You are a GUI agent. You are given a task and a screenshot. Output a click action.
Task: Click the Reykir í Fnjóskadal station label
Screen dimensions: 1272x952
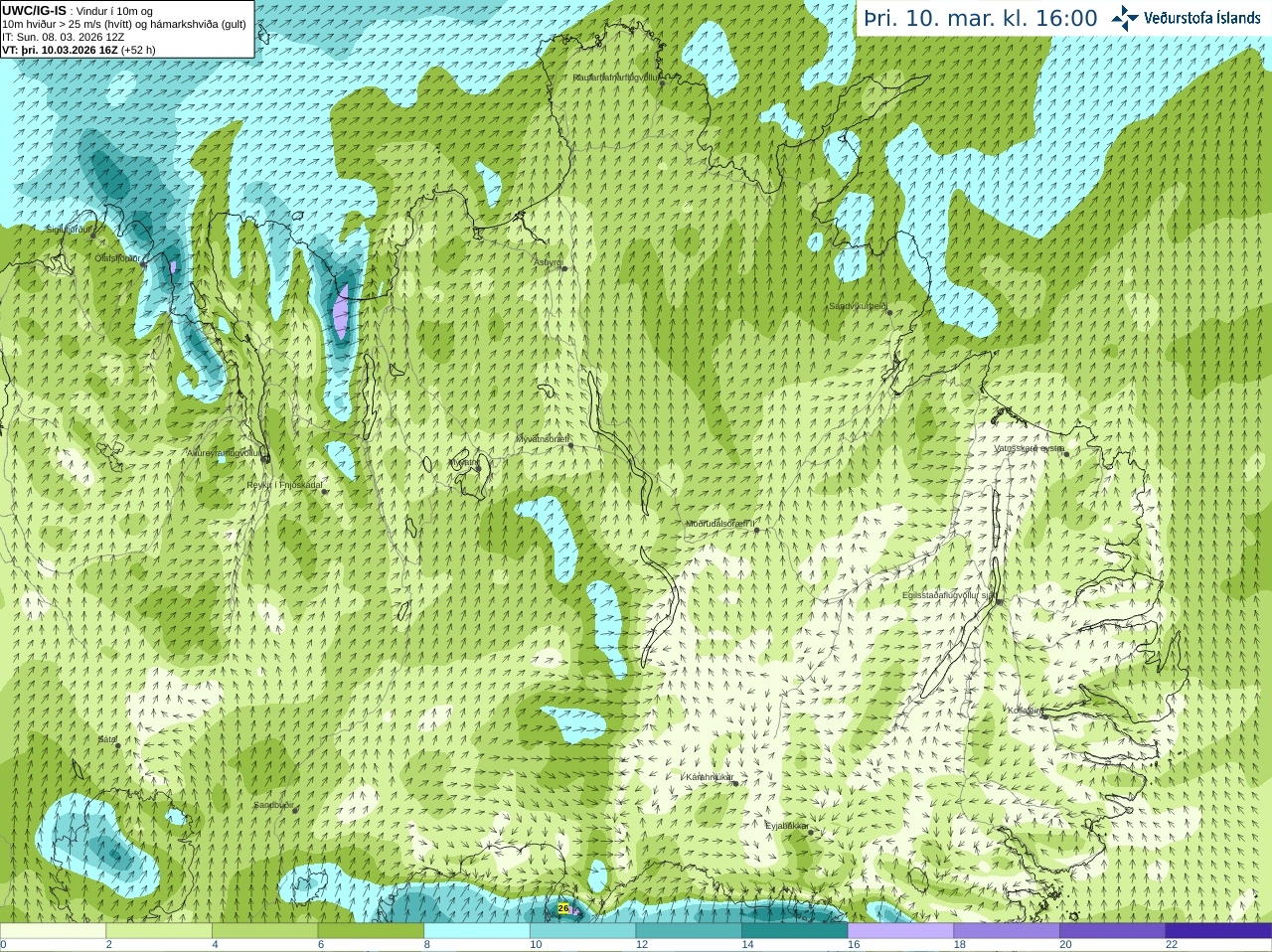click(x=284, y=485)
